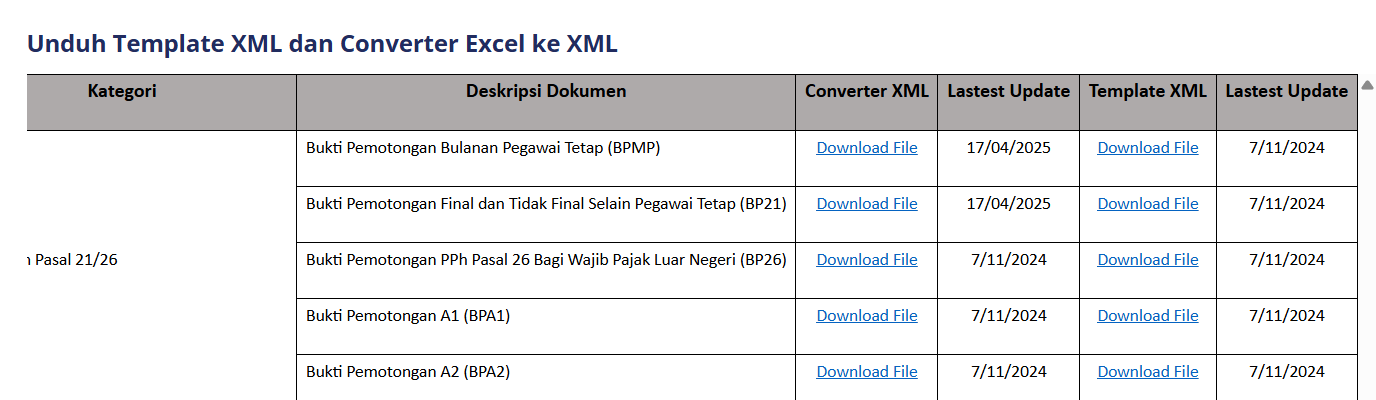
Task: Click the Unduh Template XML page heading
Action: (322, 44)
